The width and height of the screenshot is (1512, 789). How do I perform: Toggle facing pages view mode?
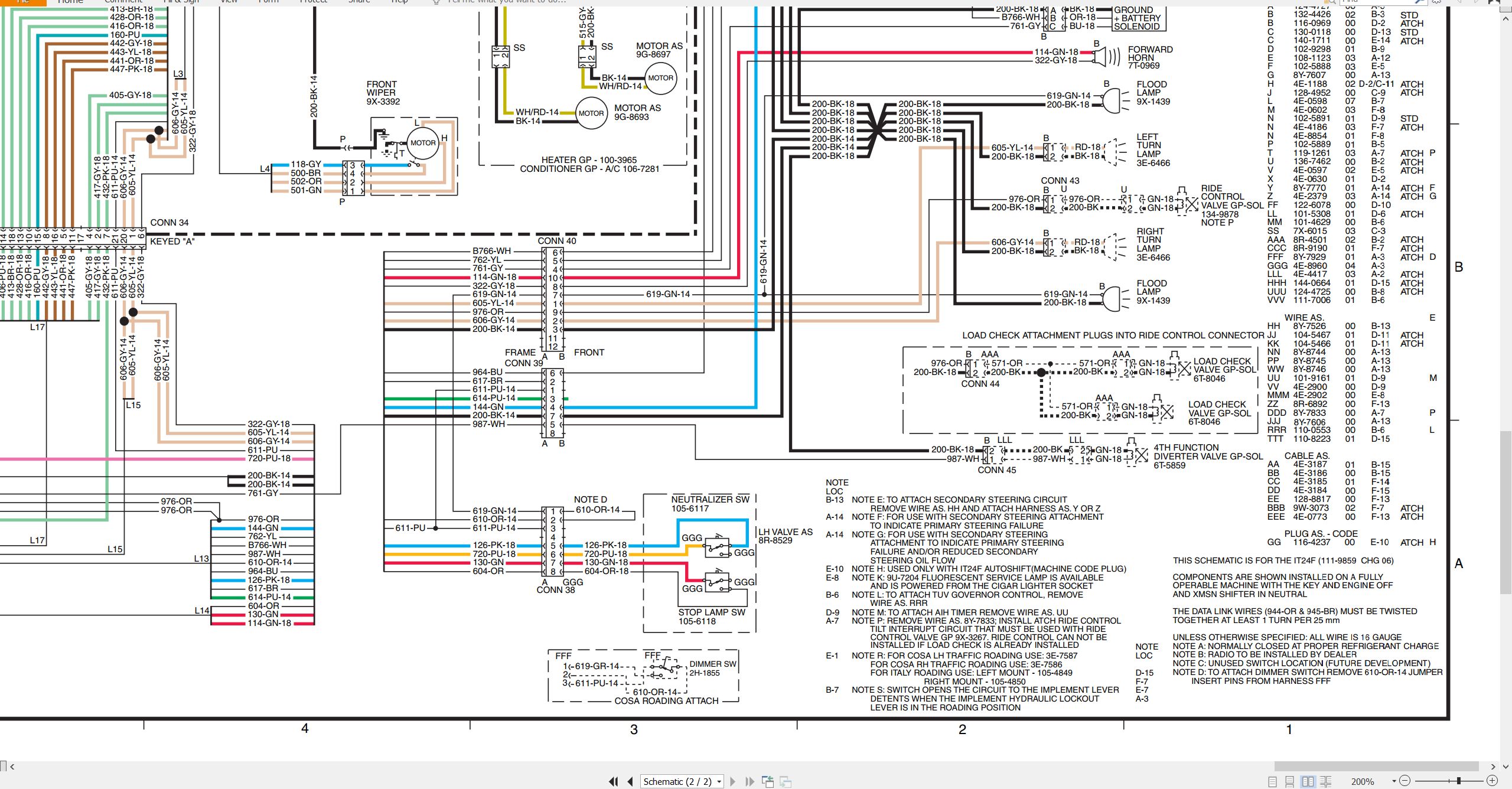click(x=1308, y=781)
